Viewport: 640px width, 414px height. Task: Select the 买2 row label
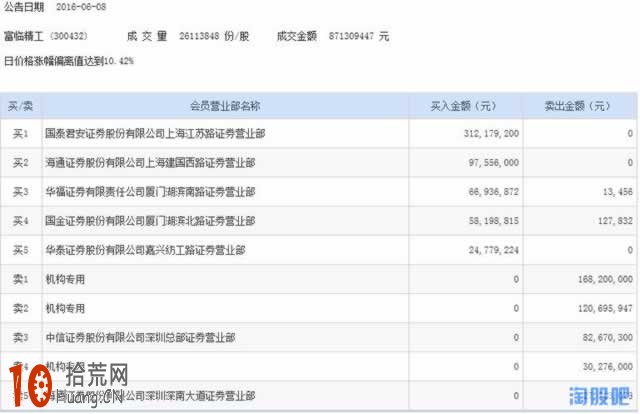[x=20, y=163]
